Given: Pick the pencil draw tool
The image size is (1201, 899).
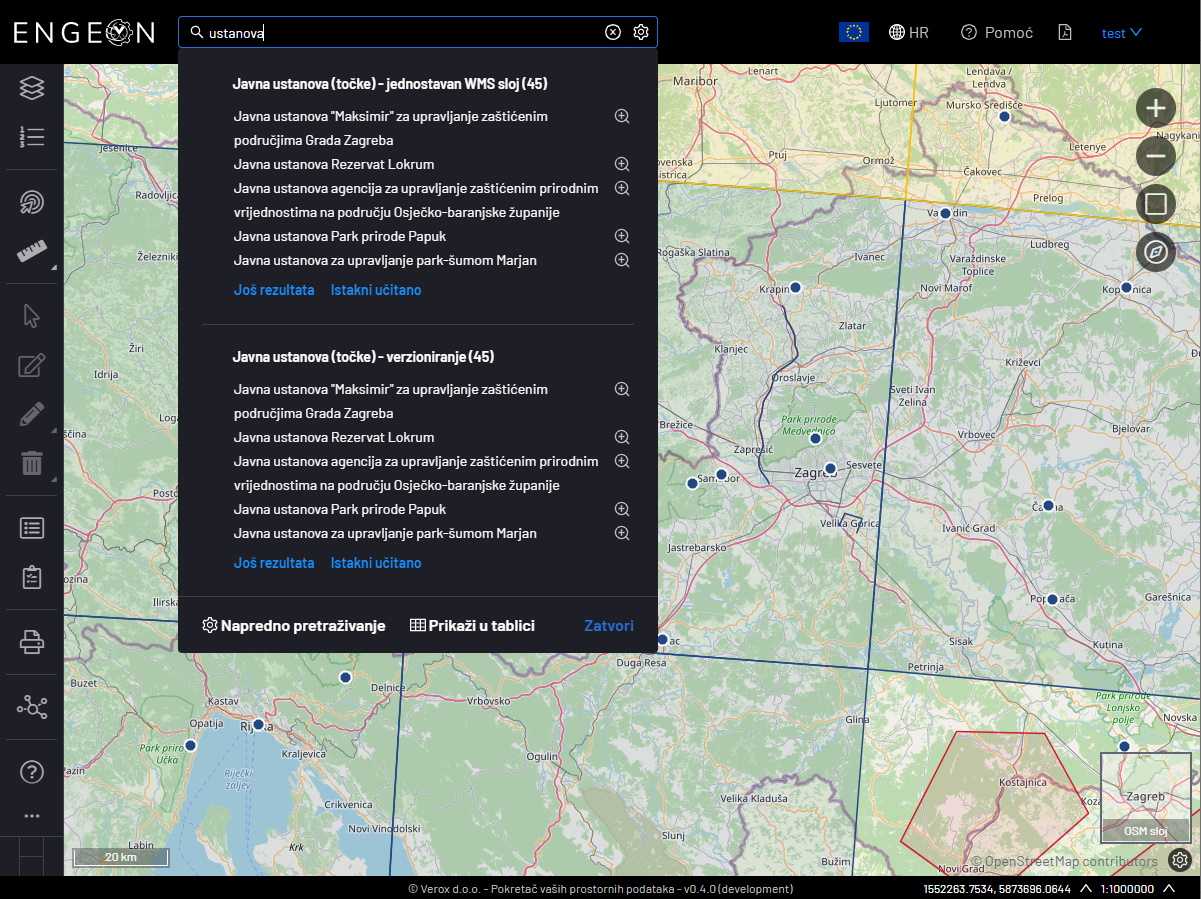Looking at the screenshot, I should click(32, 414).
